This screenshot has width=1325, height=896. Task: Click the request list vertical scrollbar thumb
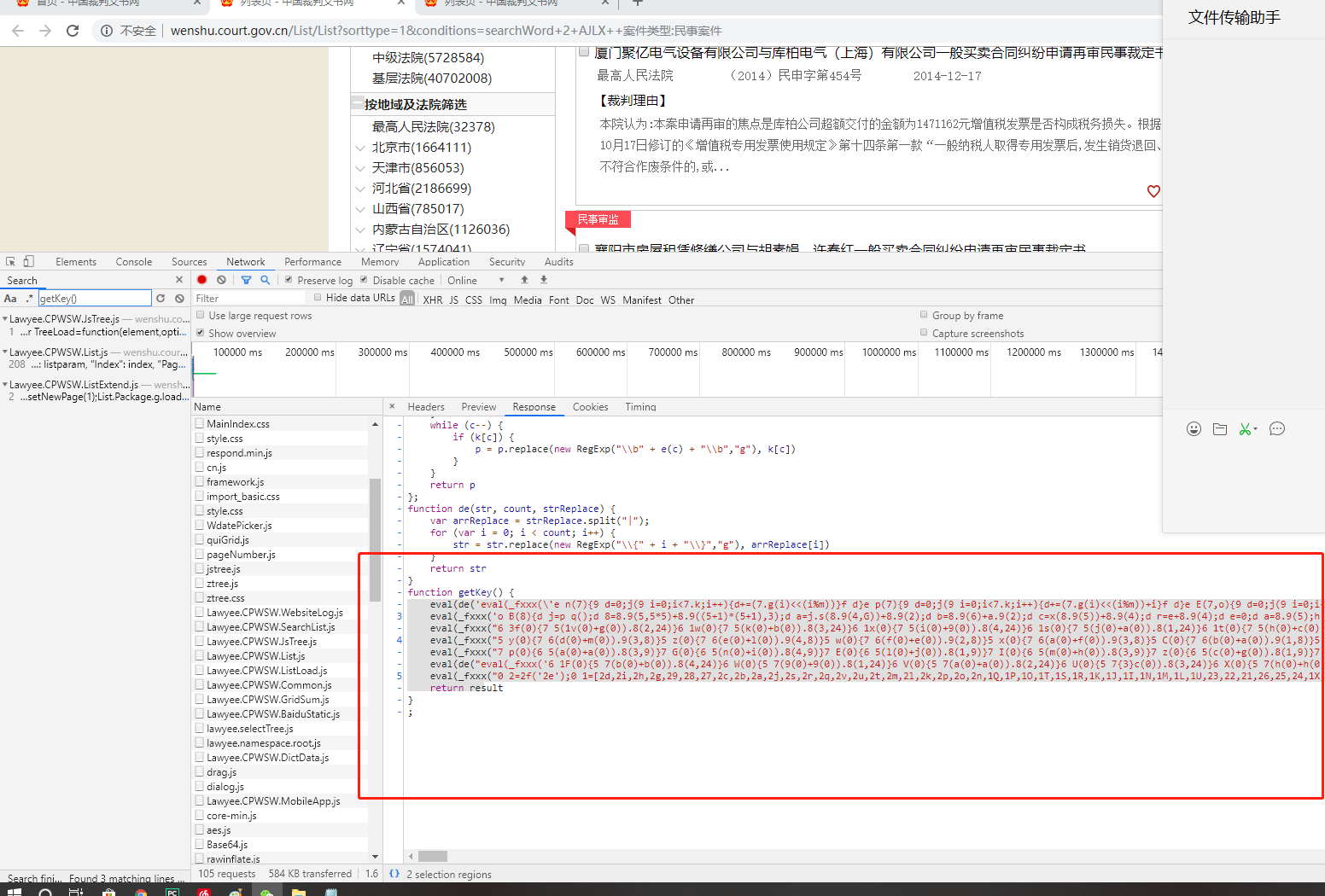375,539
